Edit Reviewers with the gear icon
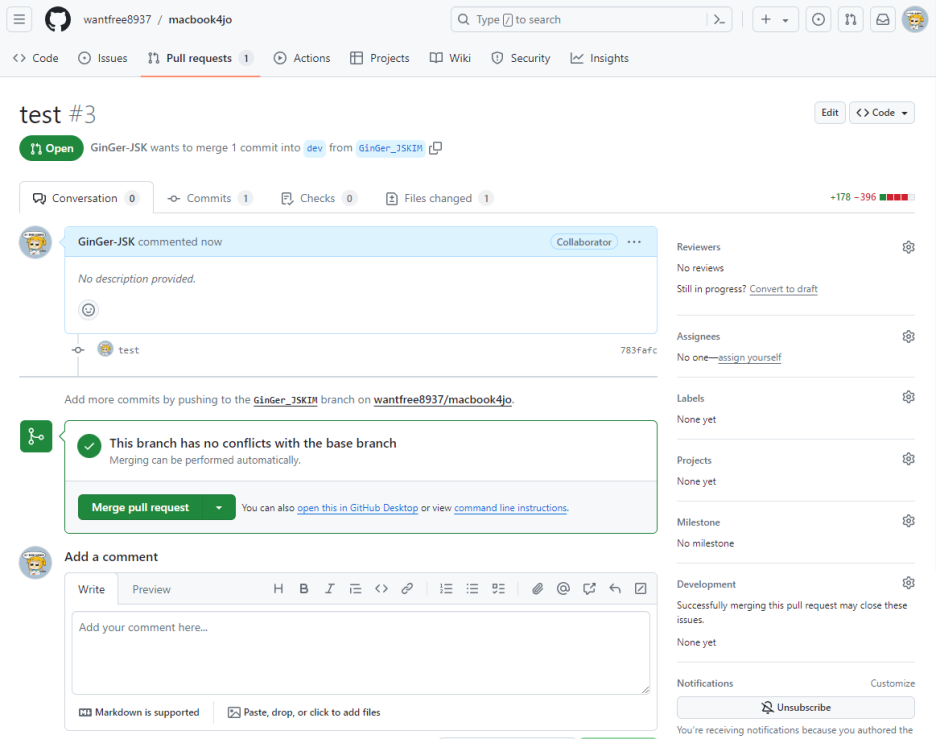The width and height of the screenshot is (936, 739). (908, 247)
